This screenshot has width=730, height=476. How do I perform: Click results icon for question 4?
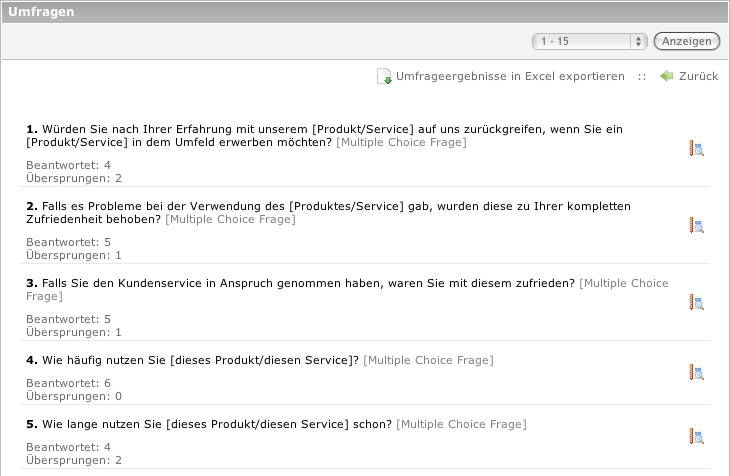(697, 373)
